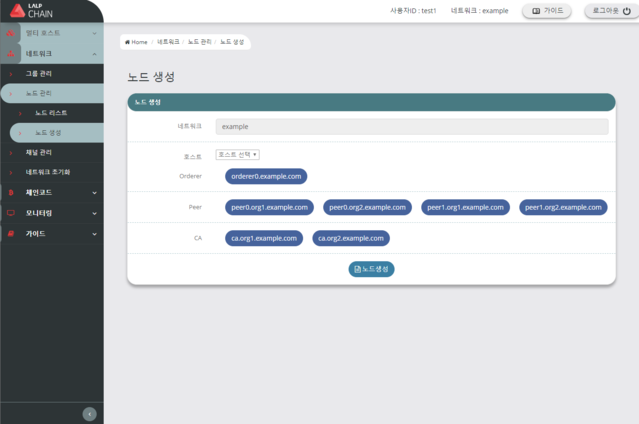Viewport: 639px width, 424px height.
Task: Click the 체인코드 sidebar icon
Action: 11,192
